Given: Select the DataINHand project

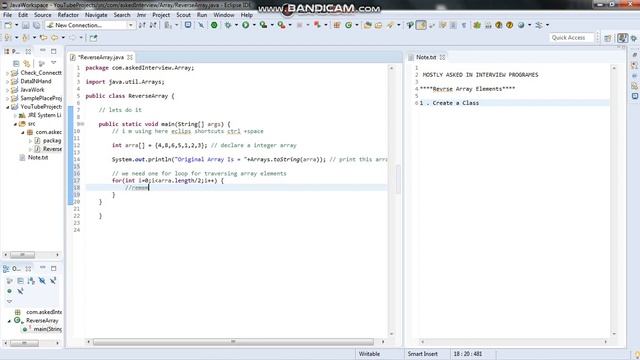Looking at the screenshot, I should point(36,81).
